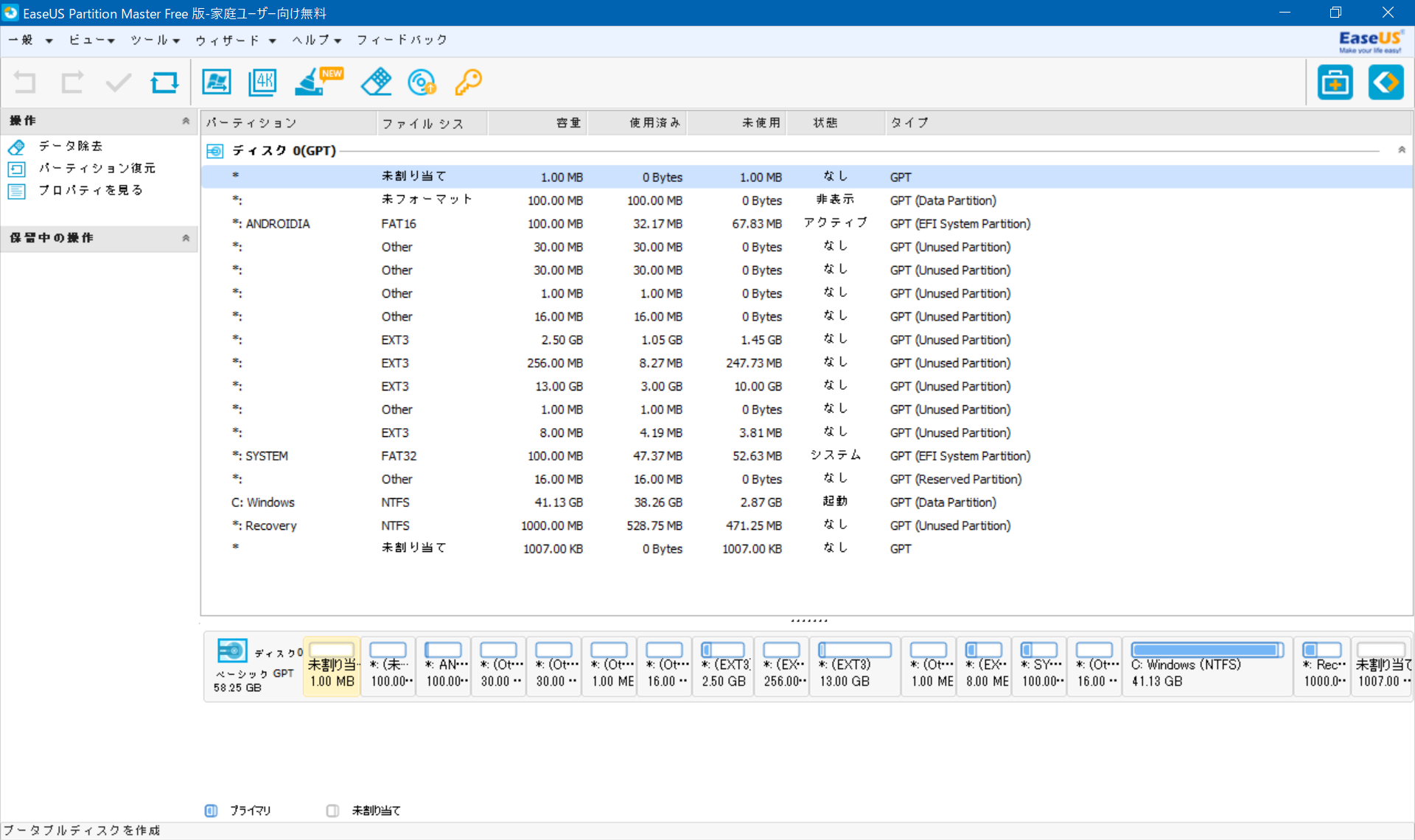Click the プライマリ legend swatch
Viewport: 1415px width, 840px height.
(211, 811)
